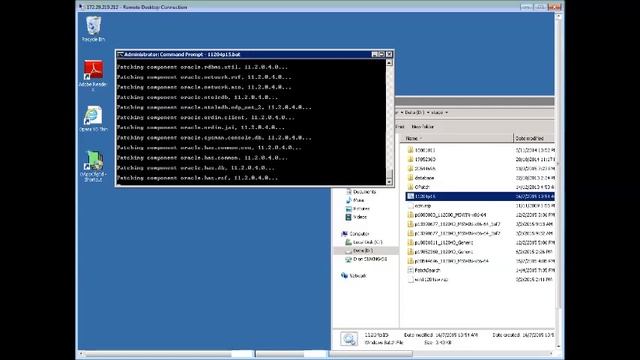Select the PatchSearch file in list
640x360 pixels.
click(x=424, y=270)
